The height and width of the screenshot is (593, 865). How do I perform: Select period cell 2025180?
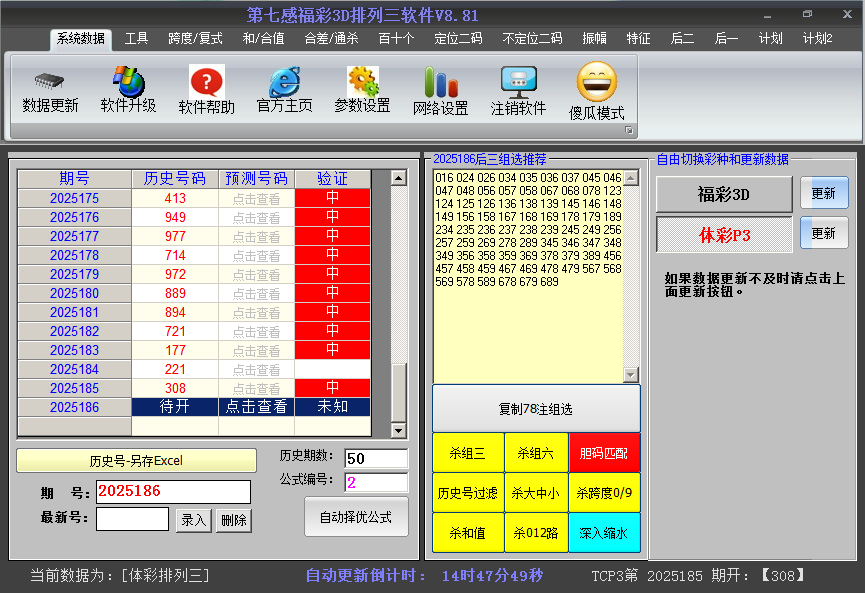tap(74, 293)
